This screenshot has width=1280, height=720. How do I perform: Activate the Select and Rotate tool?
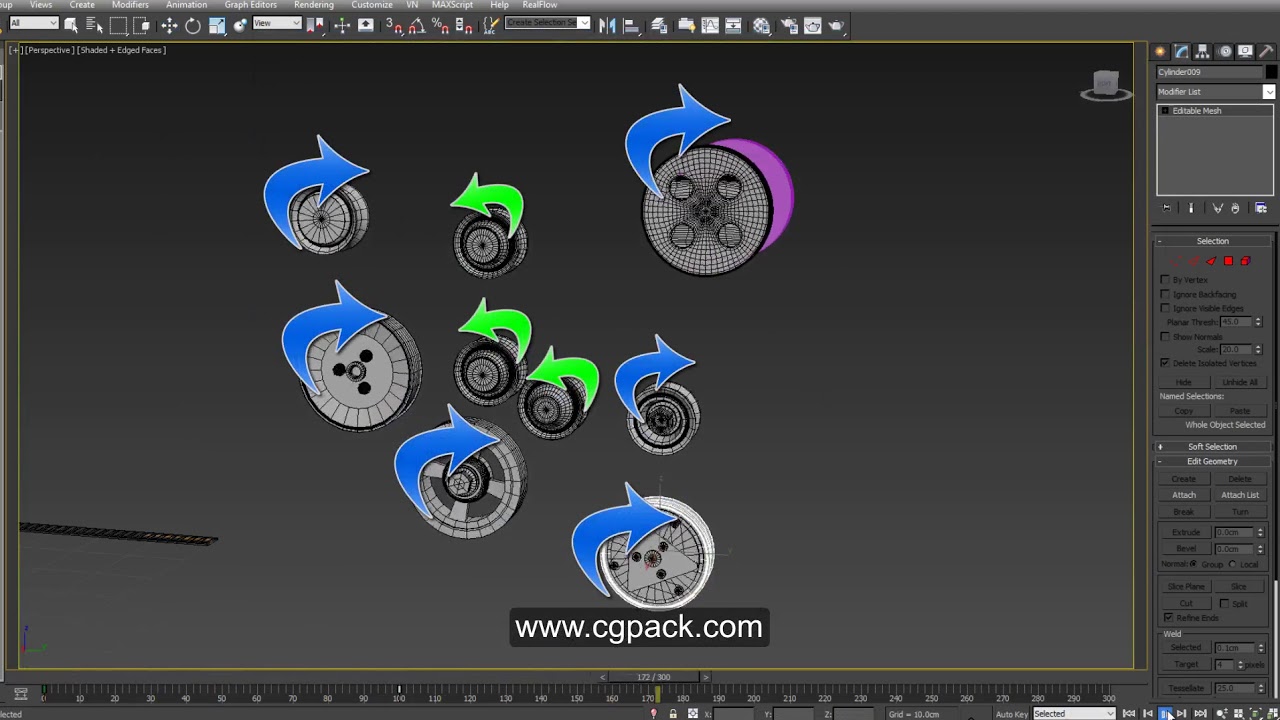click(x=193, y=24)
